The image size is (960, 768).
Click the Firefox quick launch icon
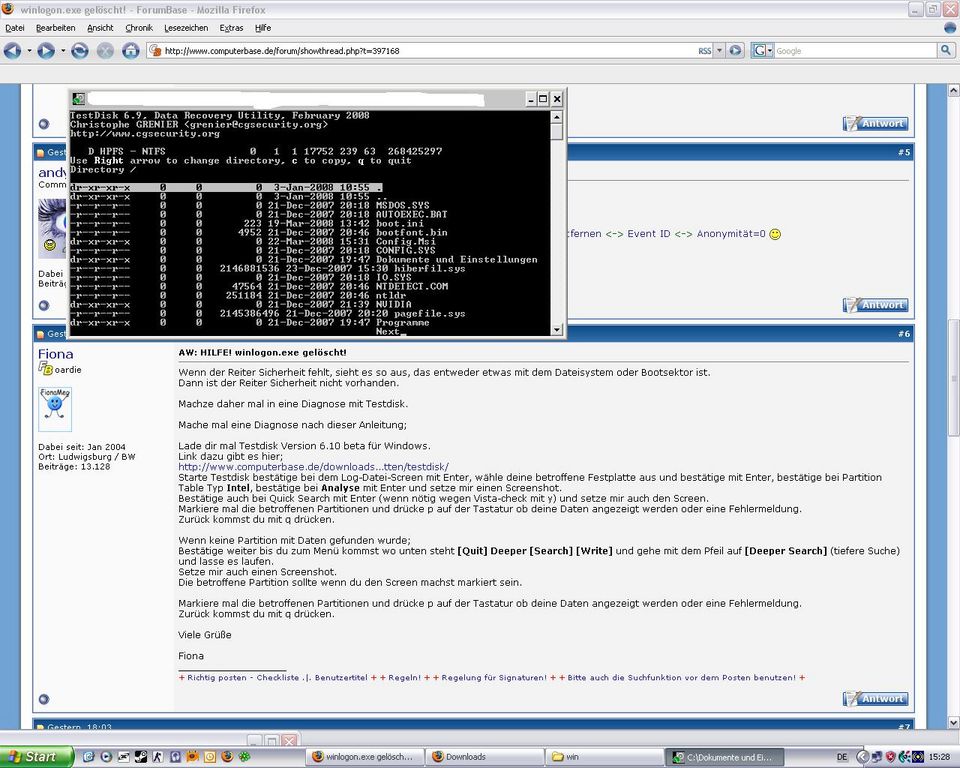(227, 757)
